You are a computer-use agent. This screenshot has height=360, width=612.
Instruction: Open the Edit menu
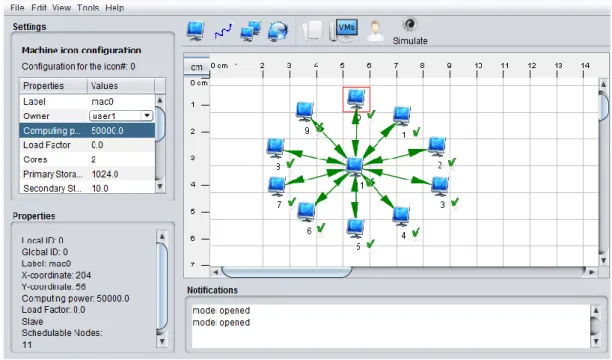[39, 8]
